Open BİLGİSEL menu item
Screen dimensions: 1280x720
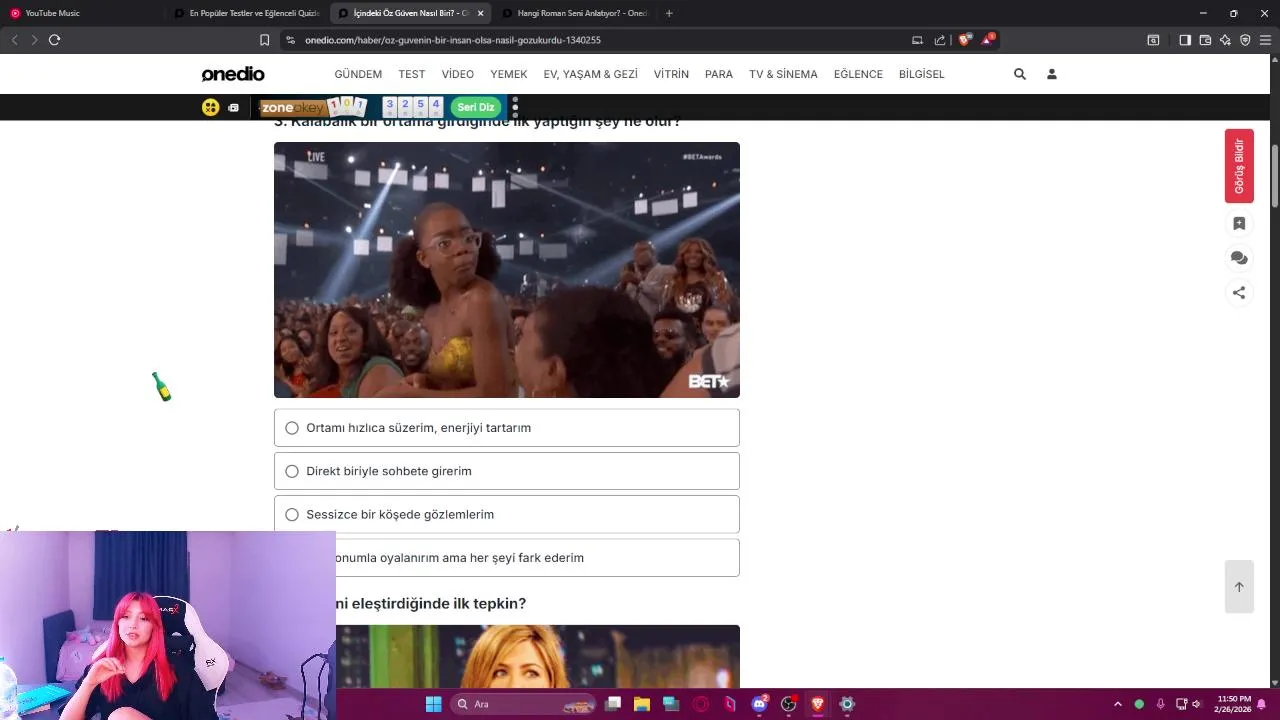[x=922, y=74]
